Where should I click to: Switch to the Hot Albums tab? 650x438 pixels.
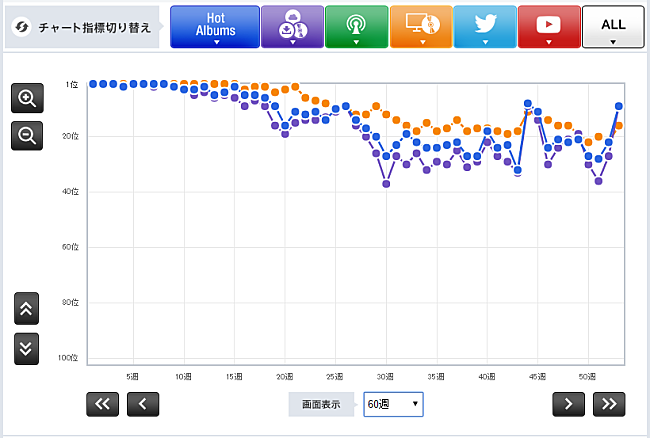[x=215, y=27]
